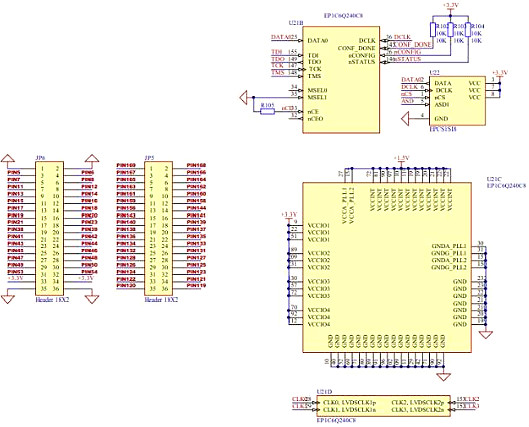Image resolution: width=529 pixels, height=427 pixels.
Task: Click the PIN169 net label on JP5
Action: tap(126, 165)
